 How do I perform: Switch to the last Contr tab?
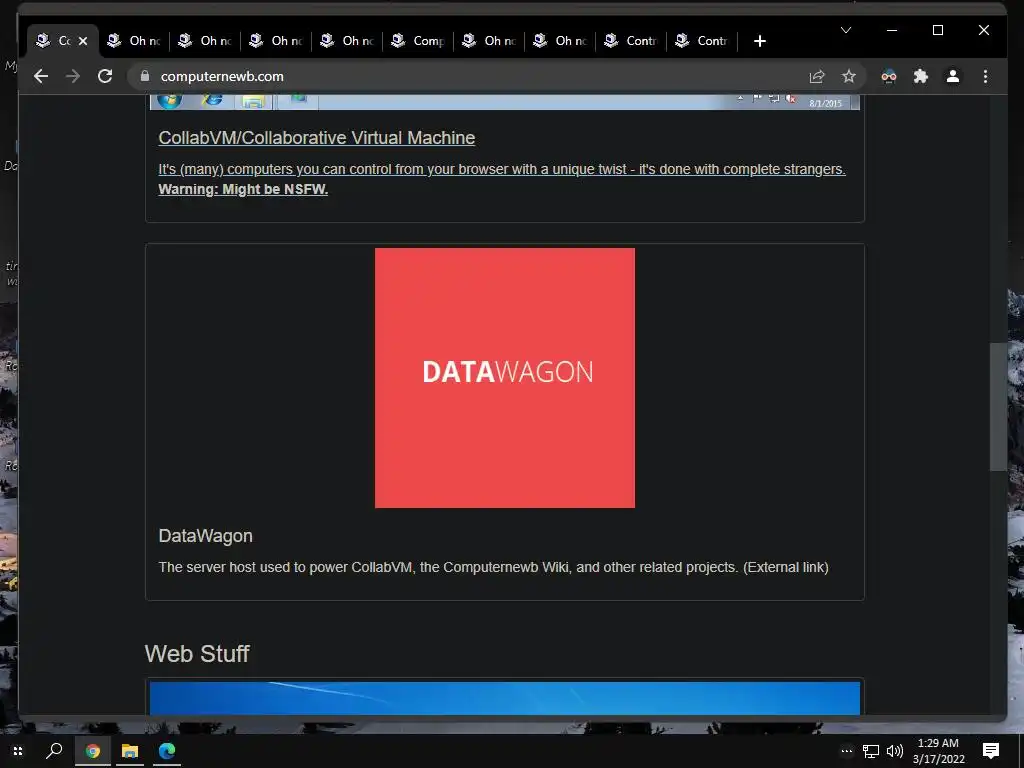click(x=703, y=41)
